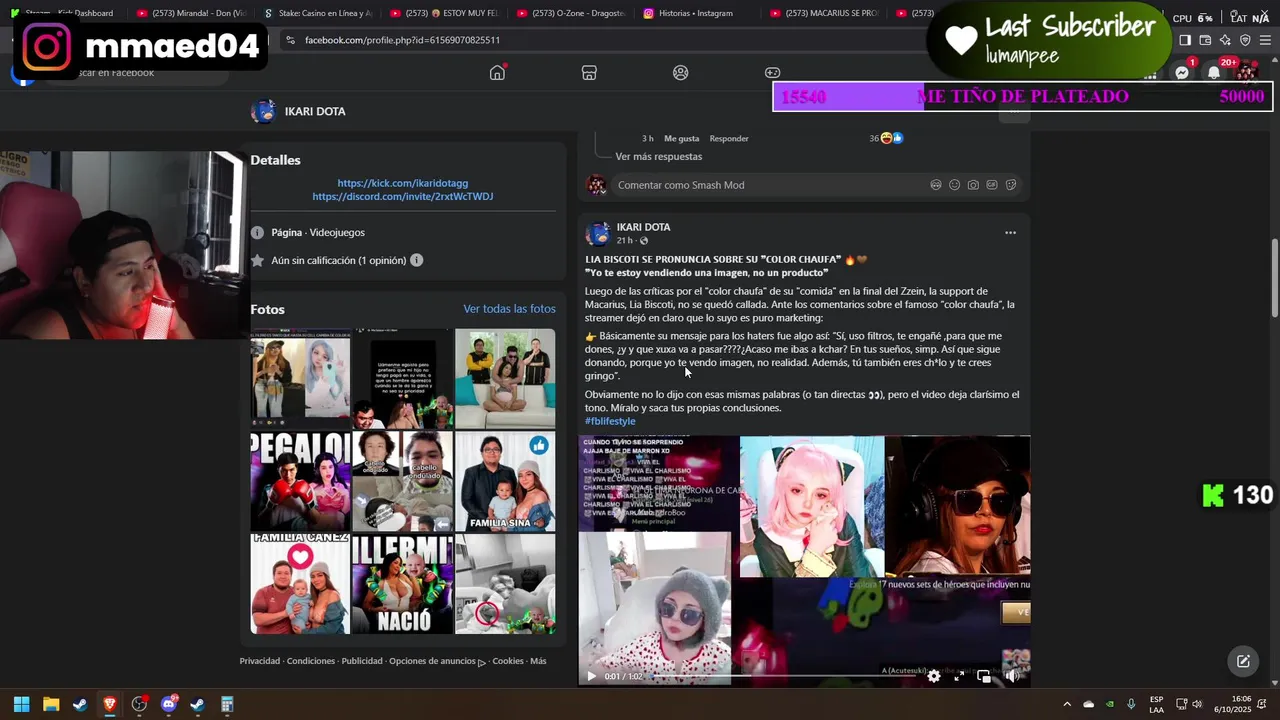Open the FAMILIA SINA photo thumbnail

(505, 482)
